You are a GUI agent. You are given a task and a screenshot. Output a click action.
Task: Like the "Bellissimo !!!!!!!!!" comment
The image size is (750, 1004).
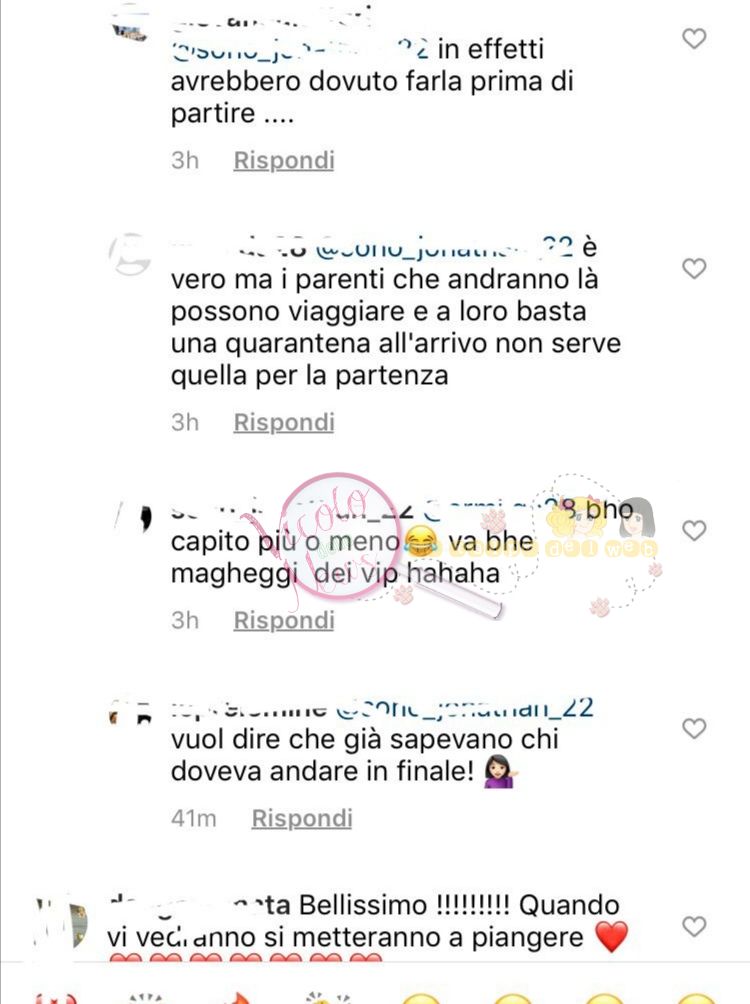point(694,927)
